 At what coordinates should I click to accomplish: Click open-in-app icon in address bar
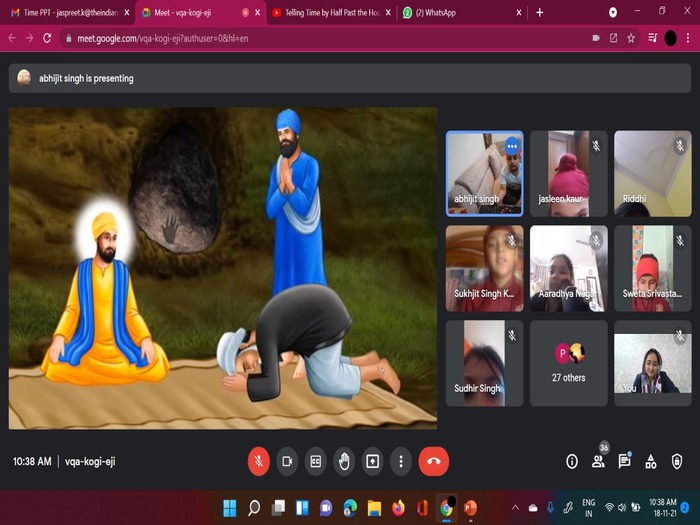click(613, 38)
